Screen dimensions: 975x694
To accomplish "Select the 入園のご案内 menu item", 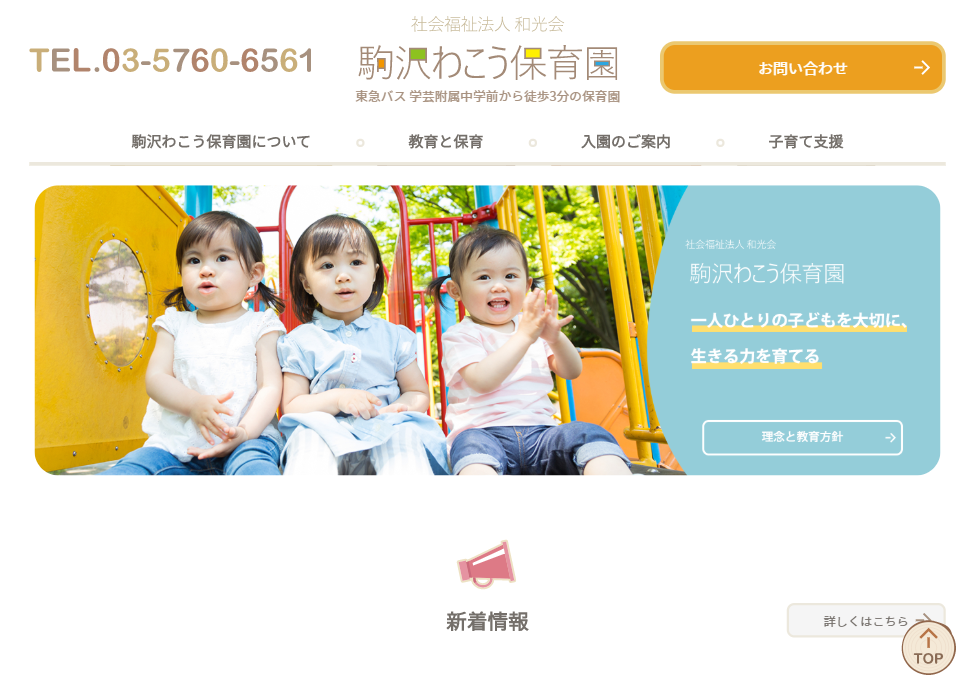I will (626, 142).
